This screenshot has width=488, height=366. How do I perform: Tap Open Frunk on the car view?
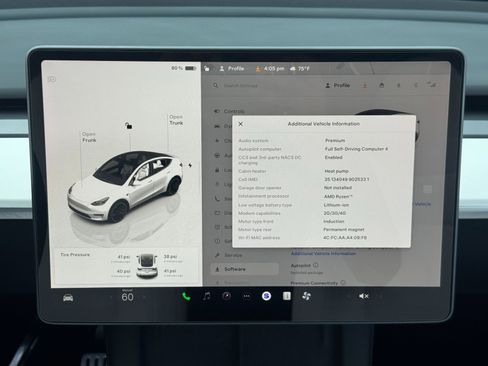pos(89,137)
